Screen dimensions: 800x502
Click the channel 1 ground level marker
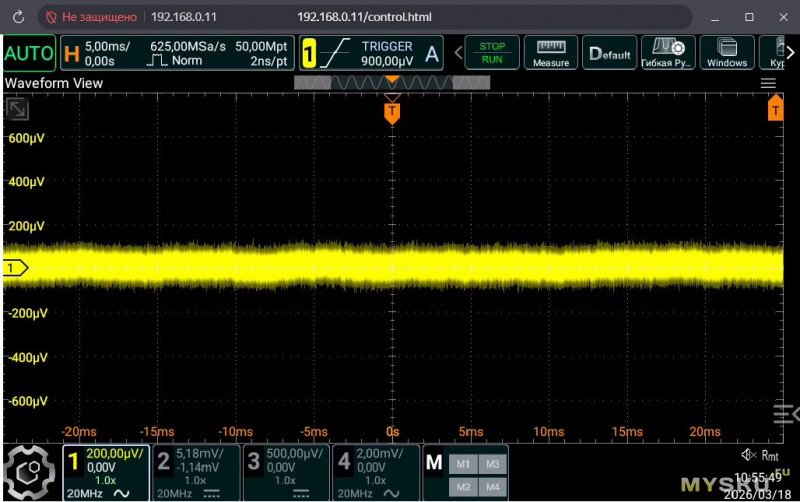[15, 268]
